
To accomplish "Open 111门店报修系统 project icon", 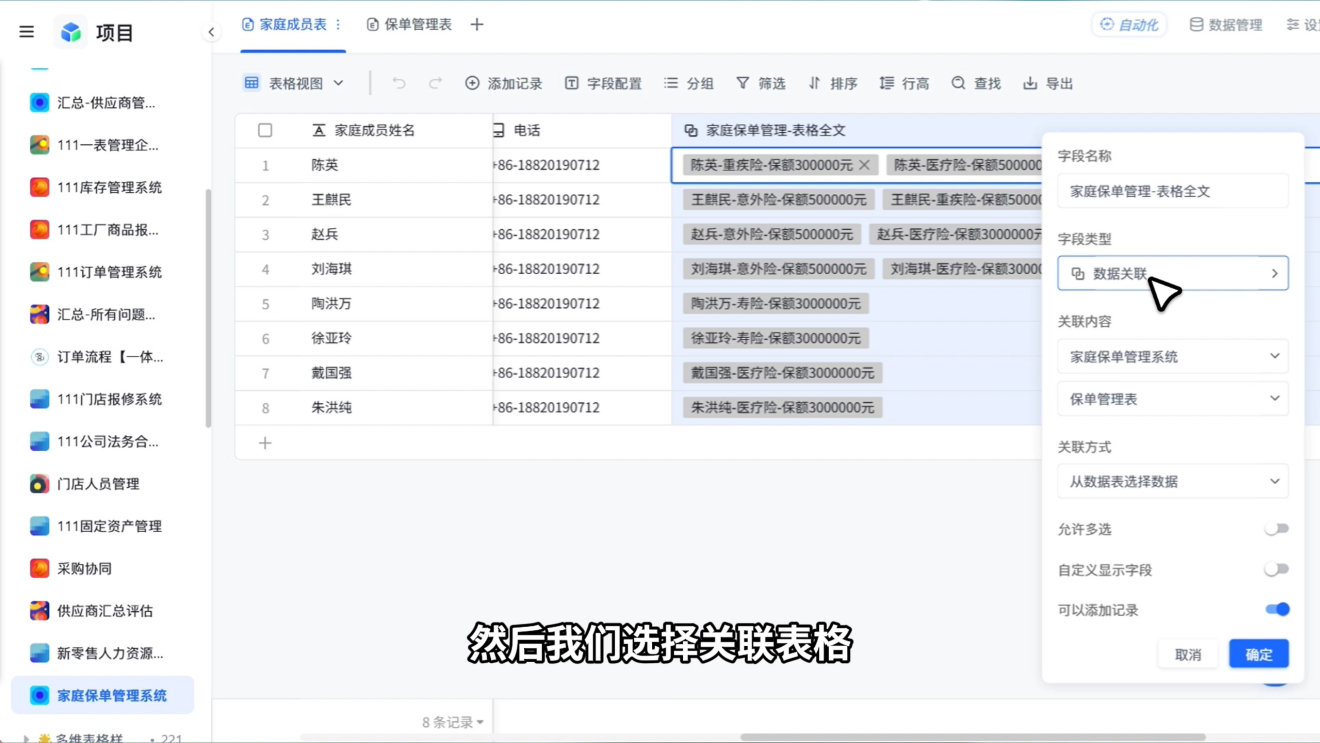I will [40, 399].
